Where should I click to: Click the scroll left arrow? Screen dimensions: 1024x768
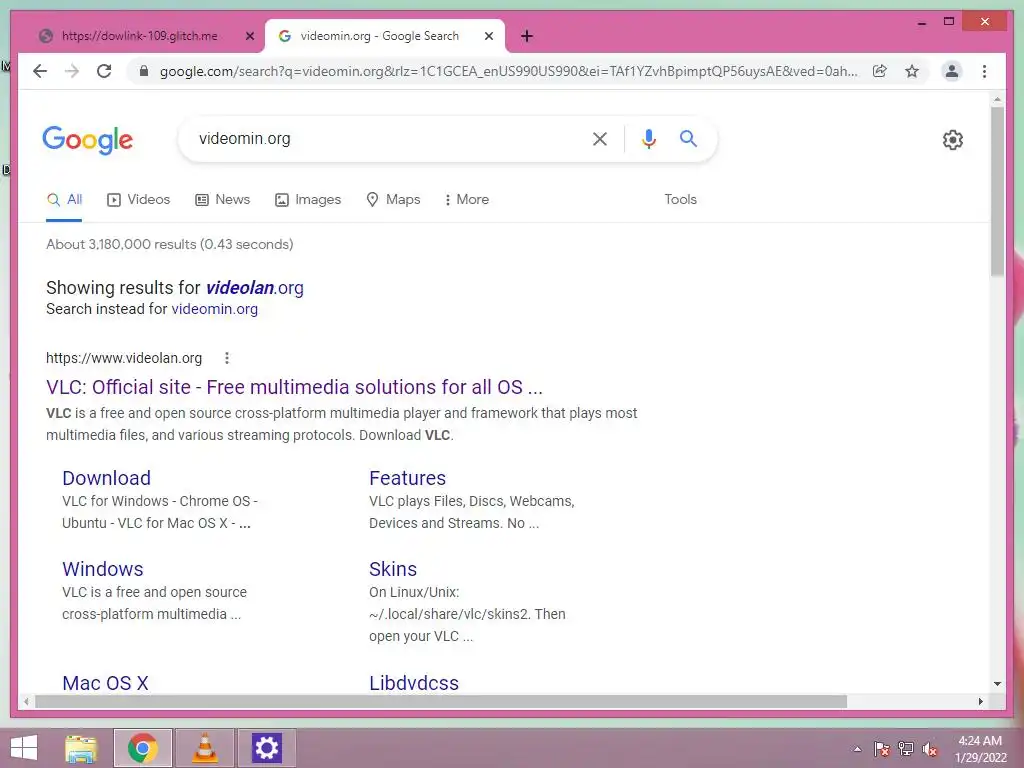pos(26,701)
